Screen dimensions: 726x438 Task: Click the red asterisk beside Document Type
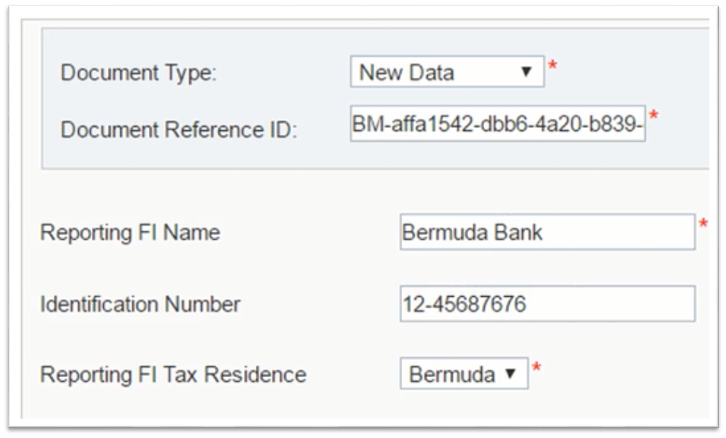pyautogui.click(x=553, y=68)
